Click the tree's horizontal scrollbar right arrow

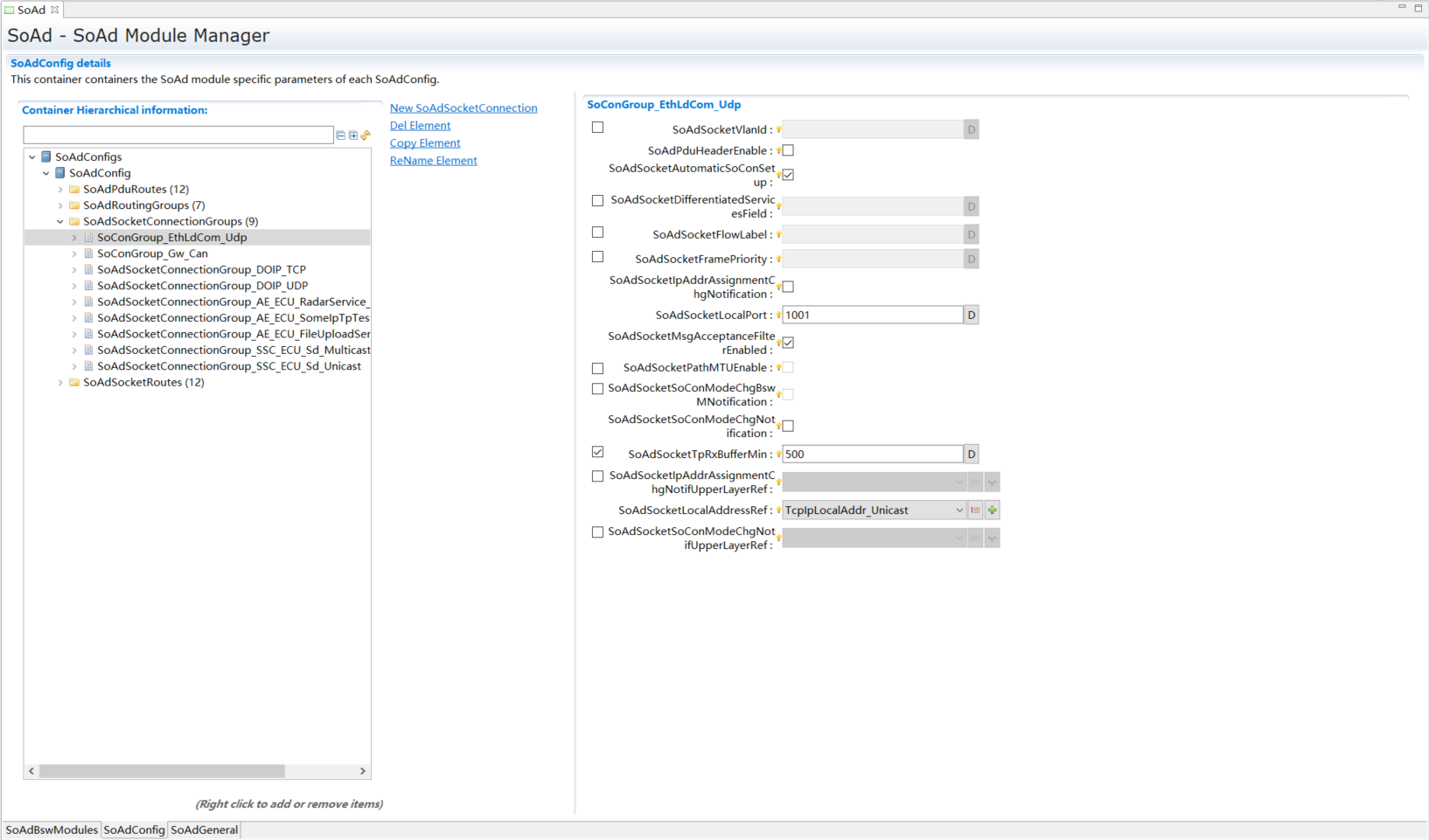coord(362,771)
